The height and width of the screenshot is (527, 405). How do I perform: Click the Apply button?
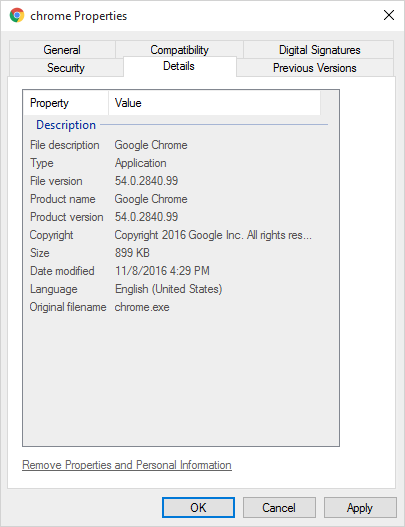[x=360, y=508]
